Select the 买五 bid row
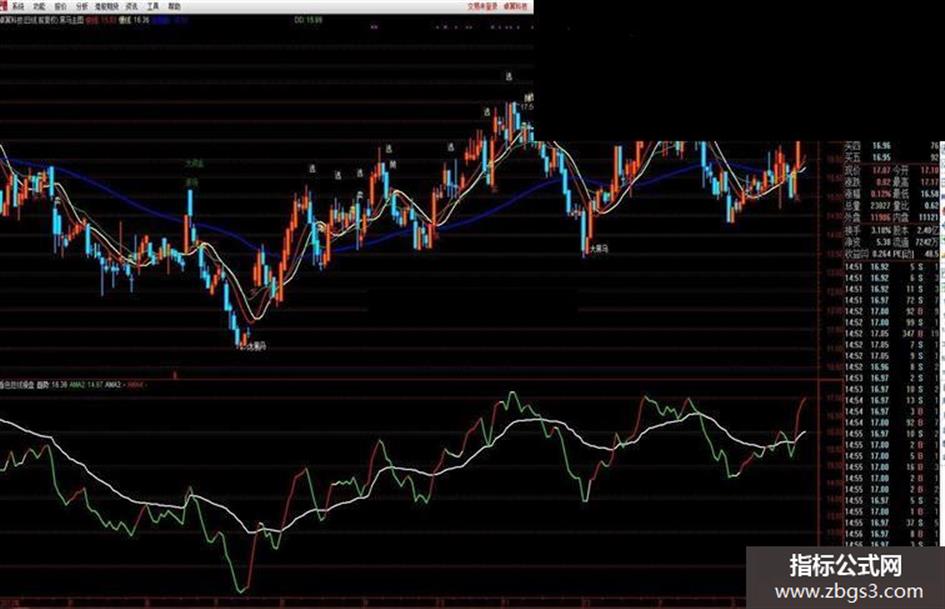 tap(891, 157)
